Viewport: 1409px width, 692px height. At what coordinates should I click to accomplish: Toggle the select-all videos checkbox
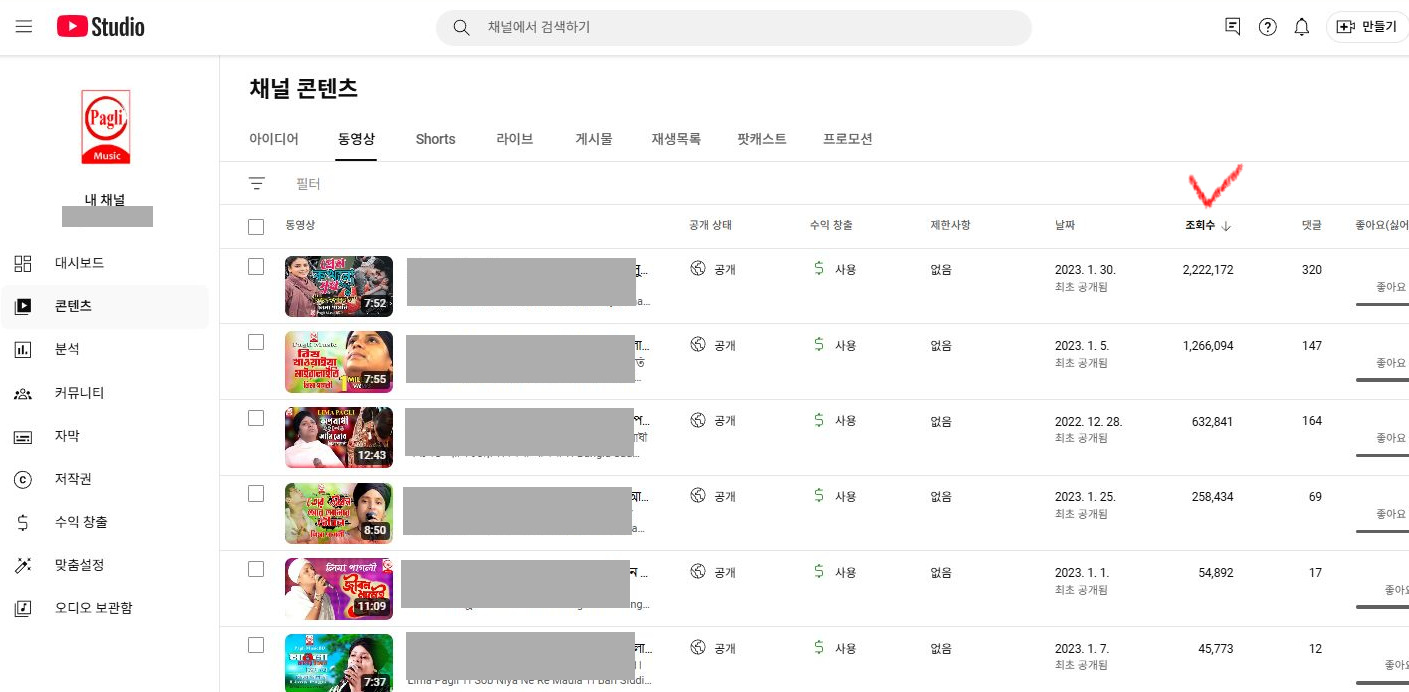click(256, 227)
